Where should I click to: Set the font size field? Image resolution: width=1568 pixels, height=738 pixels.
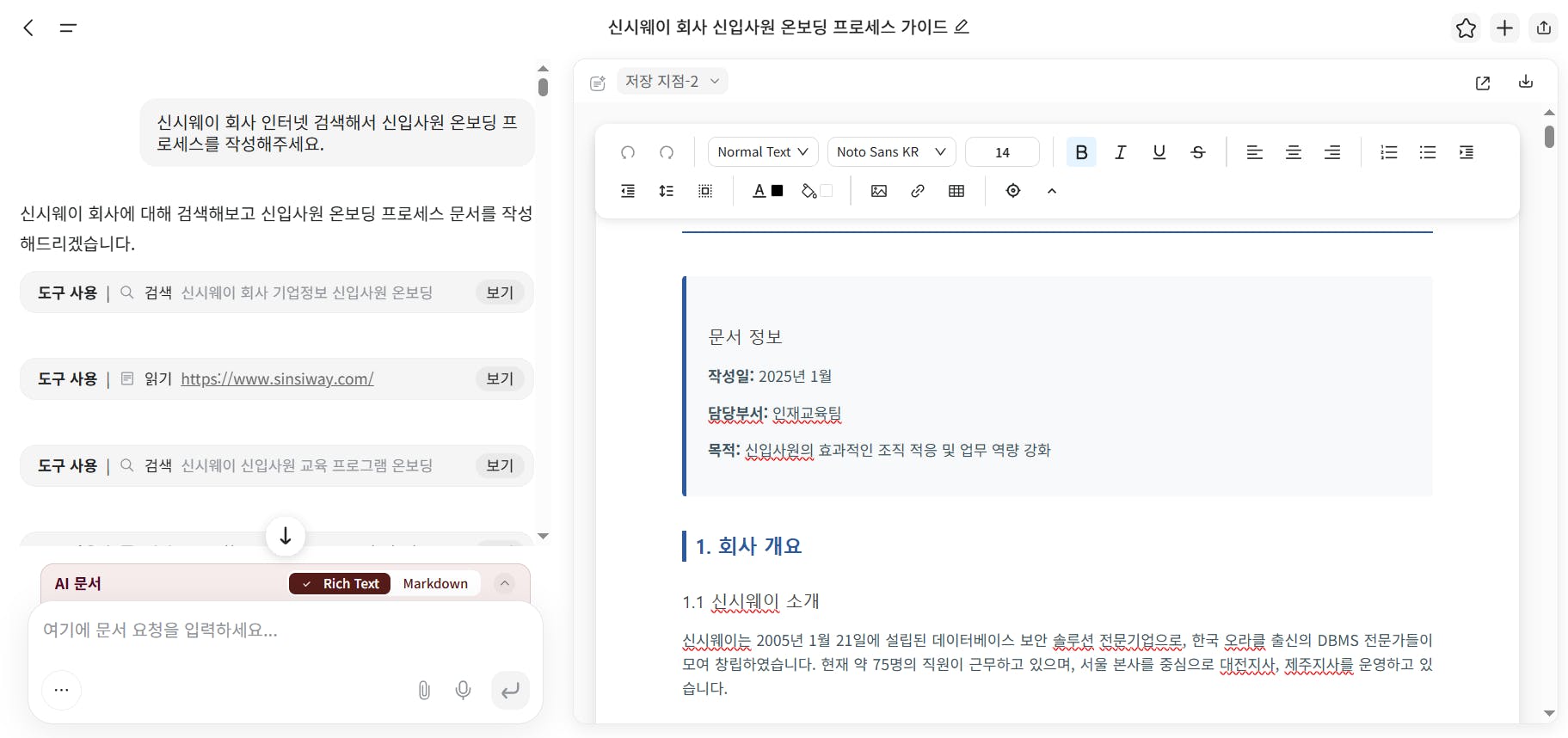pyautogui.click(x=1002, y=152)
